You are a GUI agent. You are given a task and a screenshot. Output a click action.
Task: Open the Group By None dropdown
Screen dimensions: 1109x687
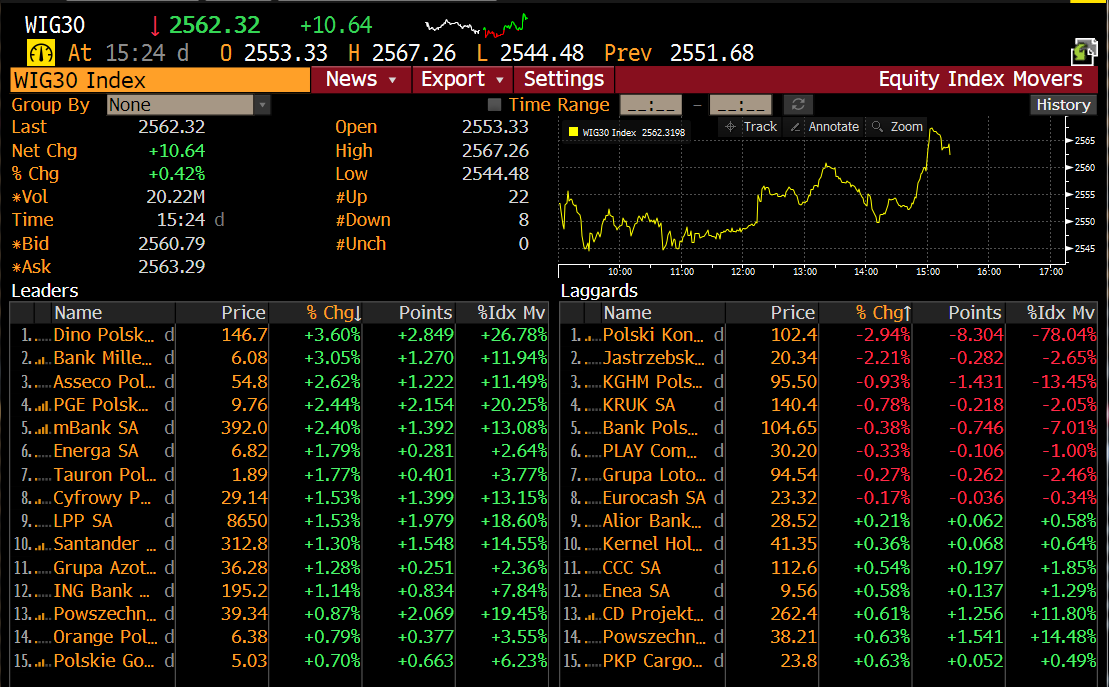pos(188,105)
